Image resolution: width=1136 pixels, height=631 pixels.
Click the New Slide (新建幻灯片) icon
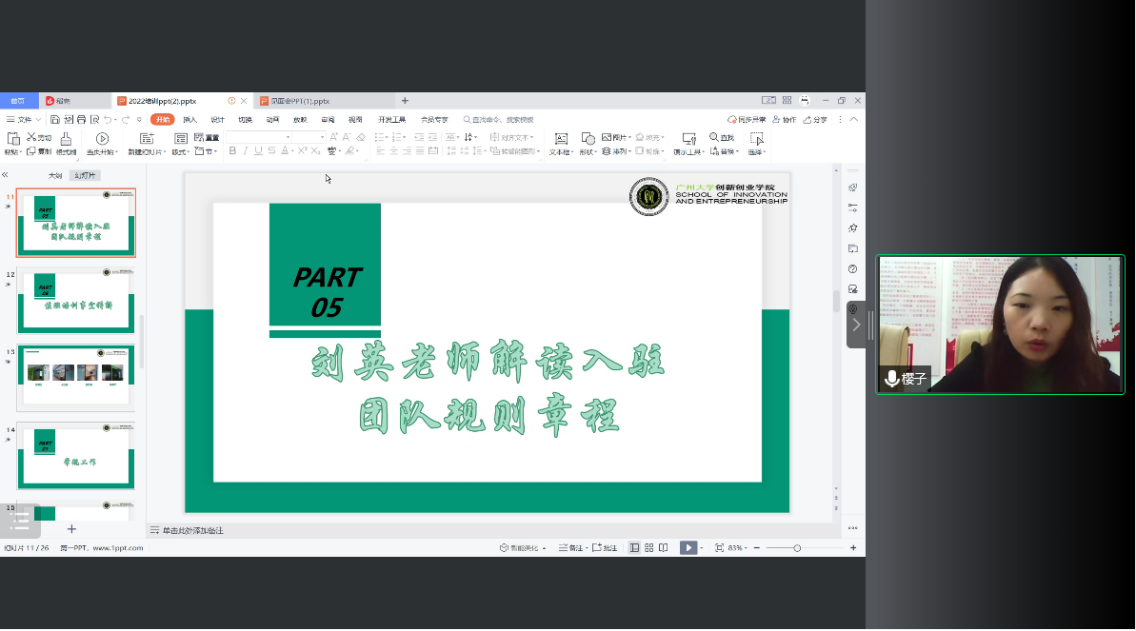click(x=146, y=138)
